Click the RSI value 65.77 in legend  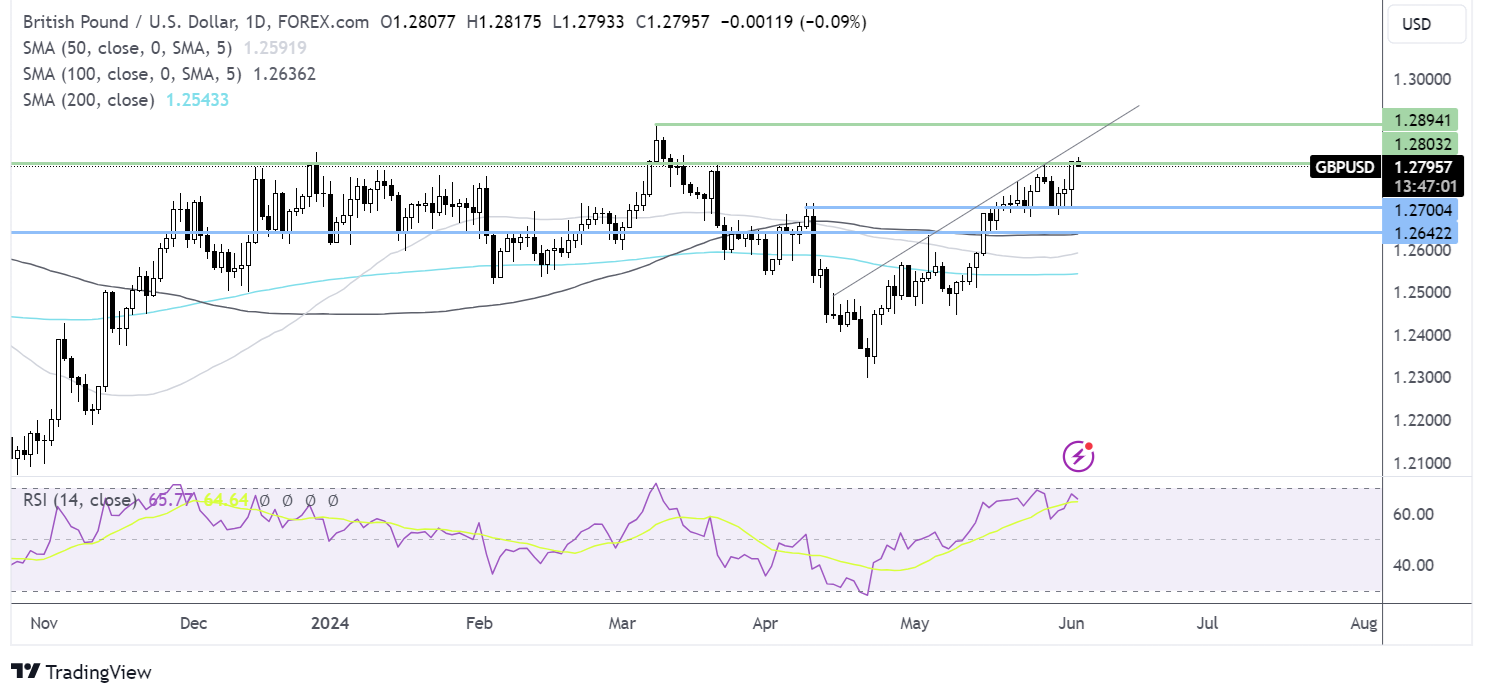coord(172,499)
